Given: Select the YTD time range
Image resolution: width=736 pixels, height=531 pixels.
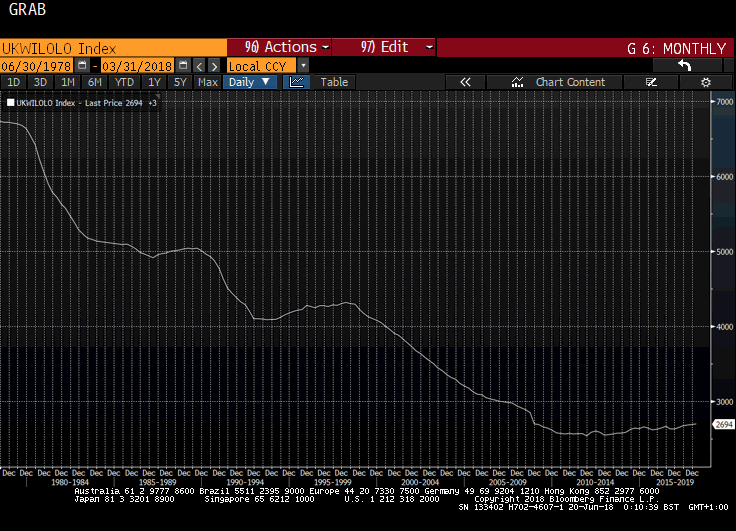Looking at the screenshot, I should (125, 82).
